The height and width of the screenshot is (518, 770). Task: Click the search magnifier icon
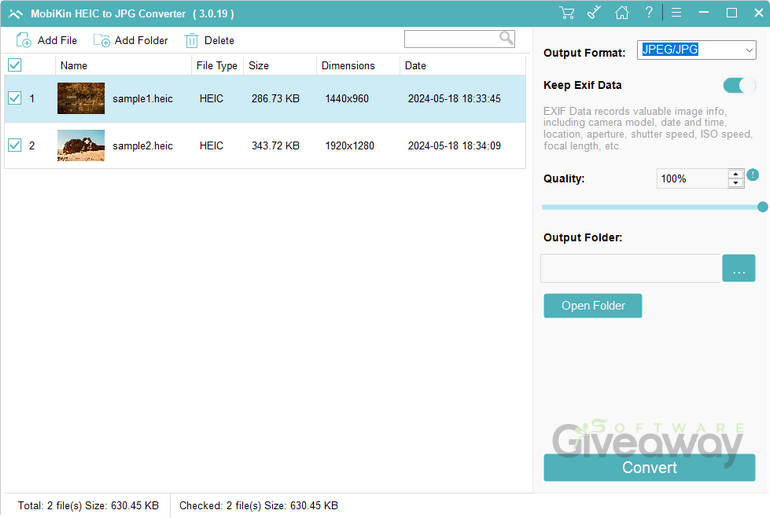pos(506,38)
